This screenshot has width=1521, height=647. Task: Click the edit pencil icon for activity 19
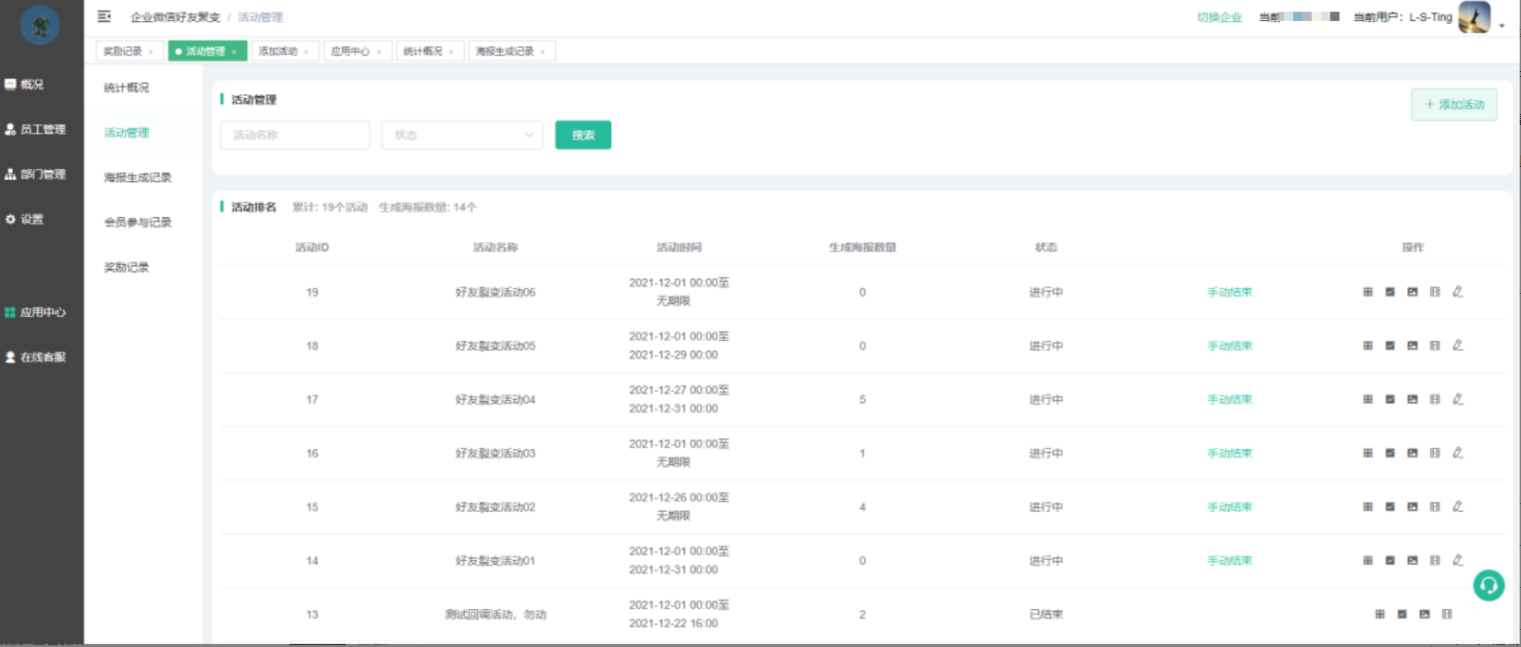[1457, 292]
